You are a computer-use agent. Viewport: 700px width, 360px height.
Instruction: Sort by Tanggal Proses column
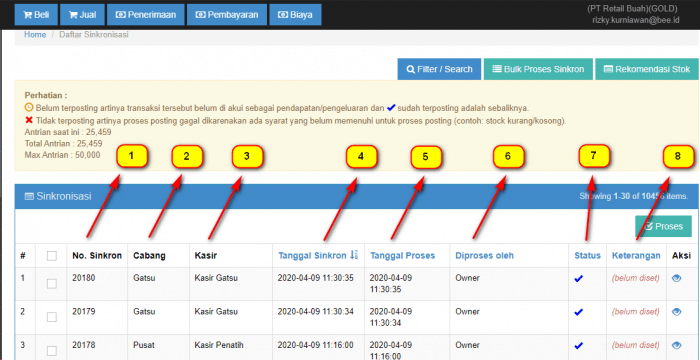pyautogui.click(x=402, y=255)
